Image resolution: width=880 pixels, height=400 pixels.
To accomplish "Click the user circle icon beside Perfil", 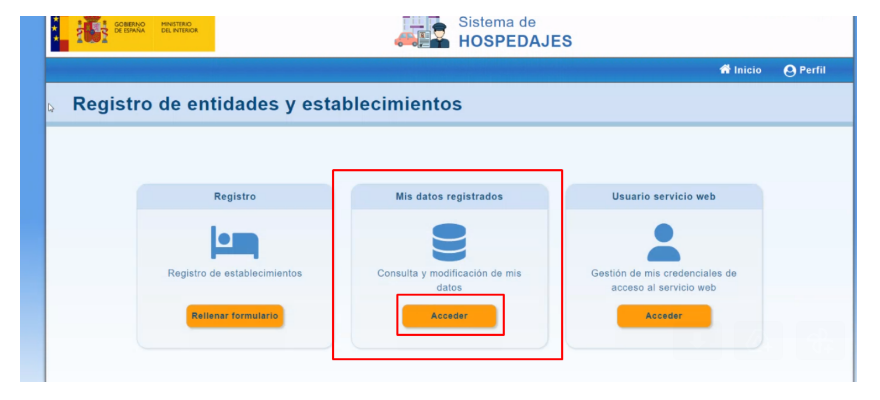I will 790,71.
